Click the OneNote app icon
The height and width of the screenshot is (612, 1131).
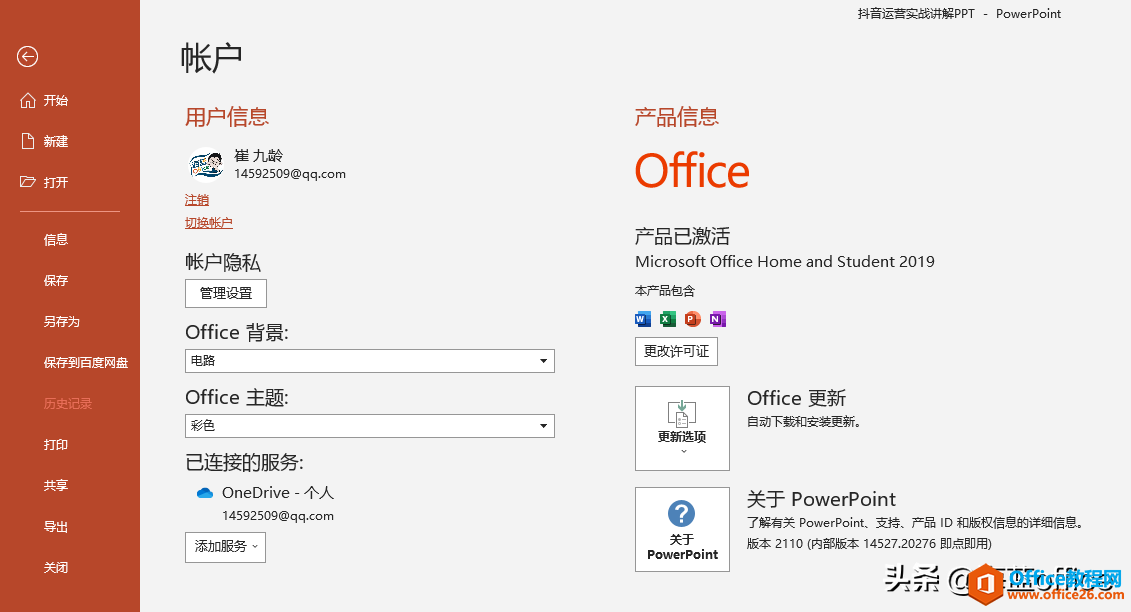717,318
